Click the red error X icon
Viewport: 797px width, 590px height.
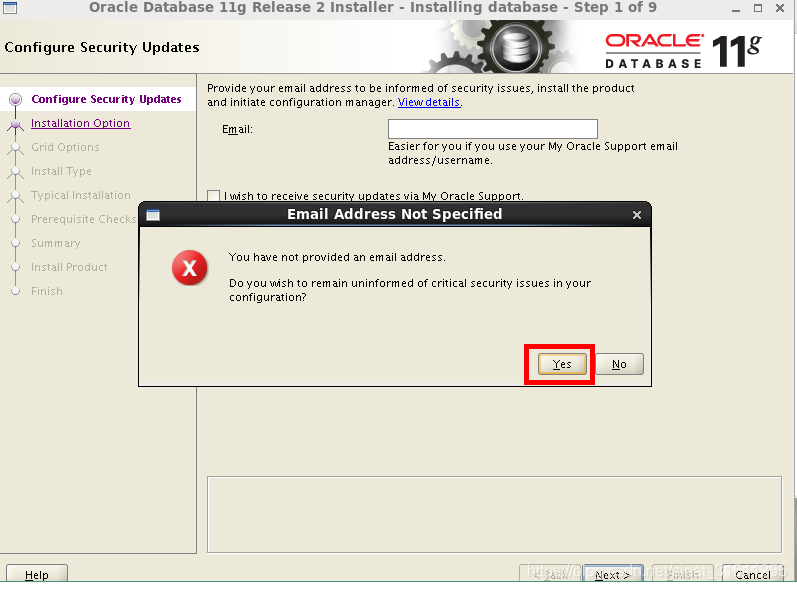point(190,267)
